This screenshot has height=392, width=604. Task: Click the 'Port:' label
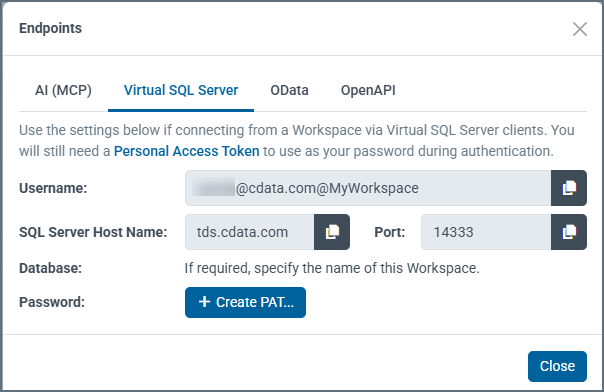click(389, 232)
